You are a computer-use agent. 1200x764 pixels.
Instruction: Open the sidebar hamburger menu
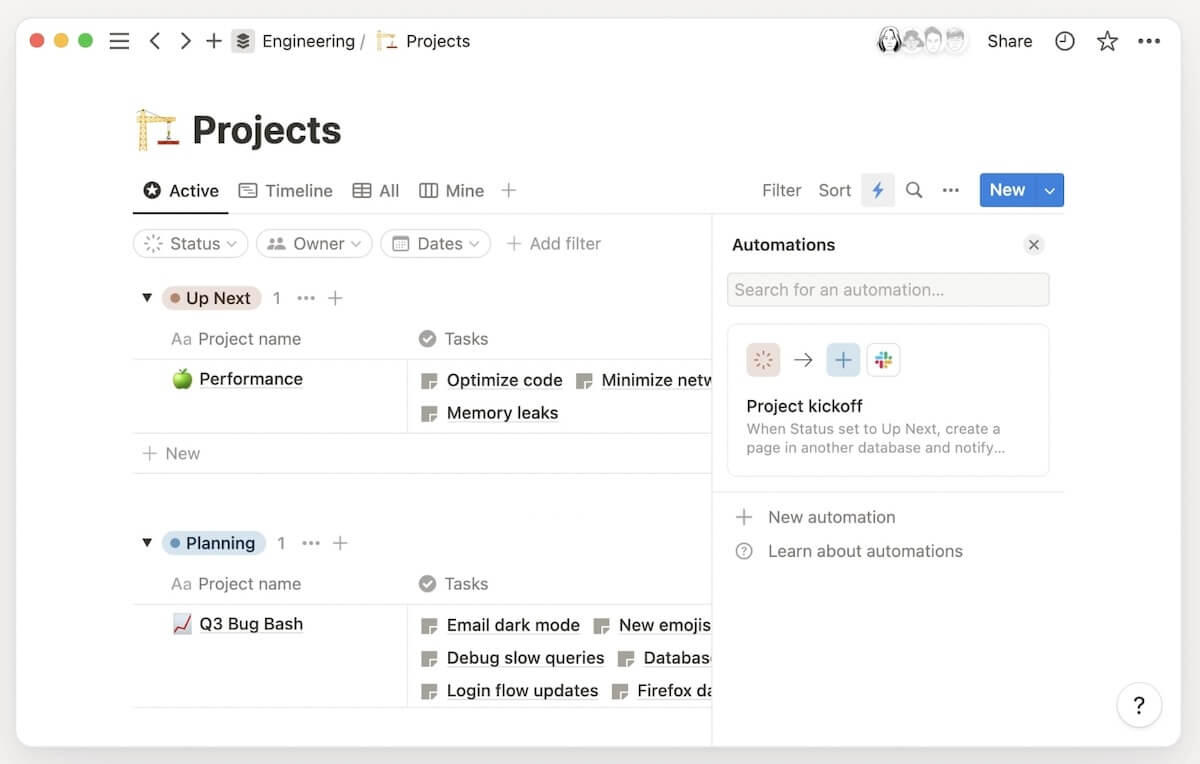coord(119,41)
